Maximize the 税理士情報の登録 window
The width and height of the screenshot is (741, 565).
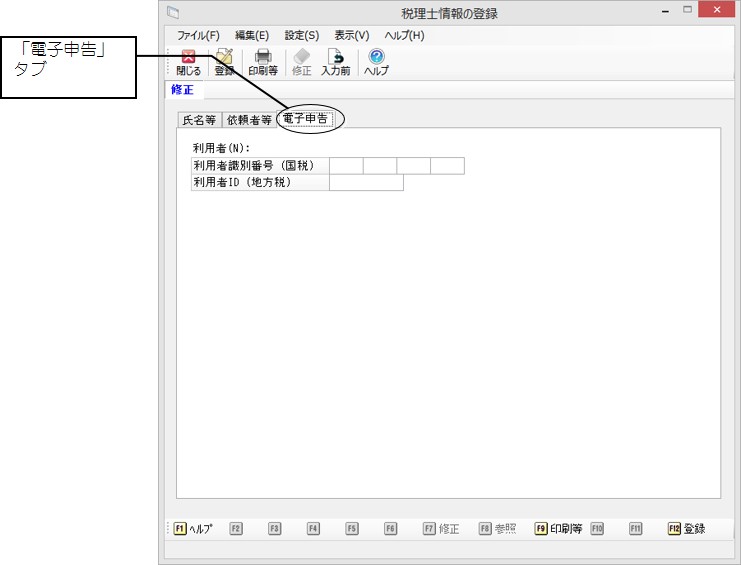tap(687, 11)
